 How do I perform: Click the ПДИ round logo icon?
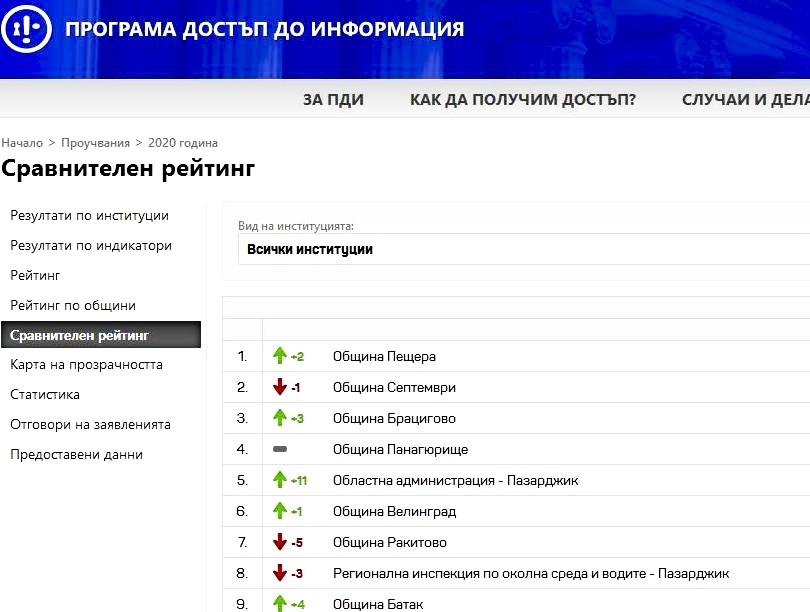pyautogui.click(x=26, y=28)
